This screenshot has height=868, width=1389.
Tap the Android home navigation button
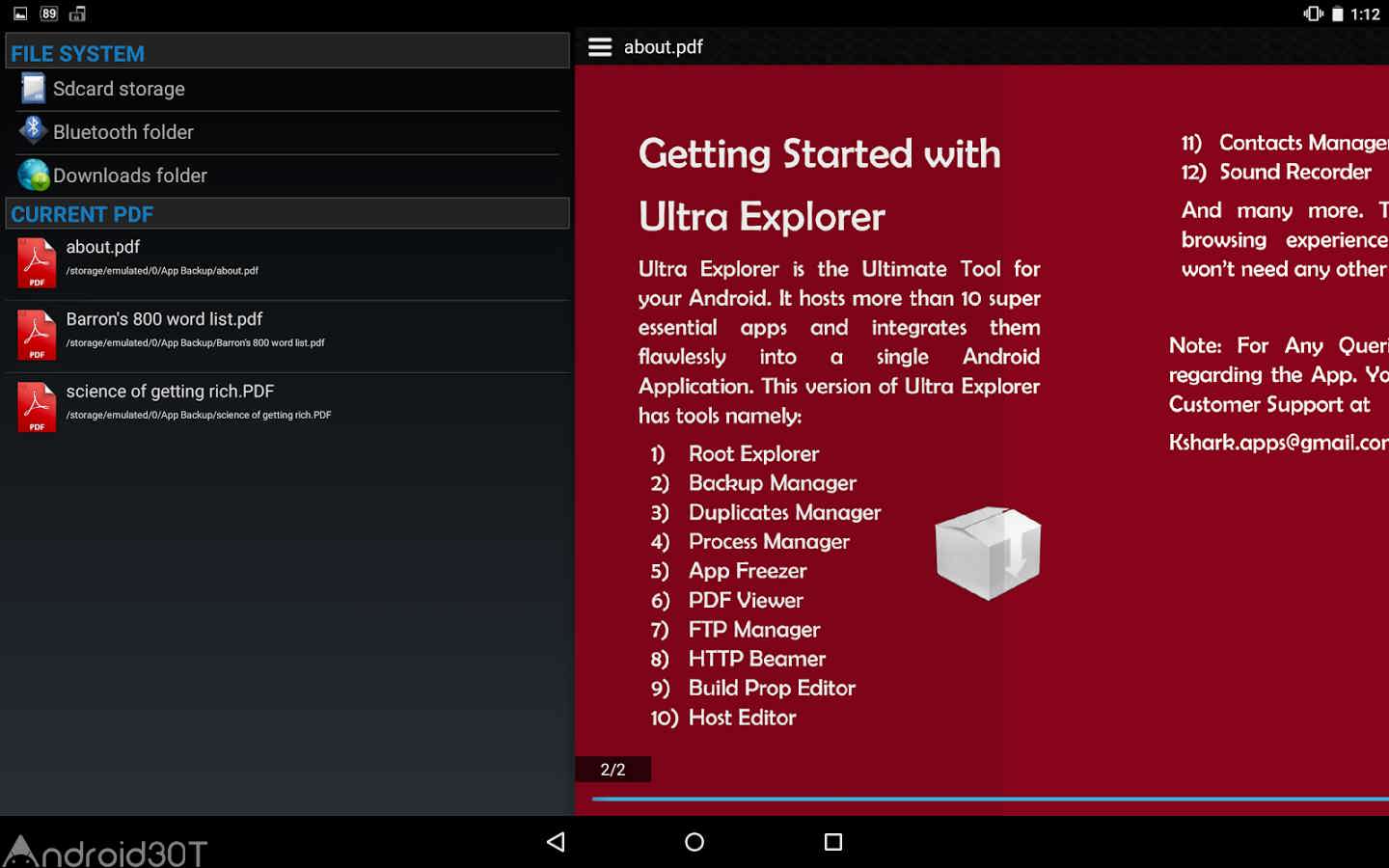click(694, 842)
